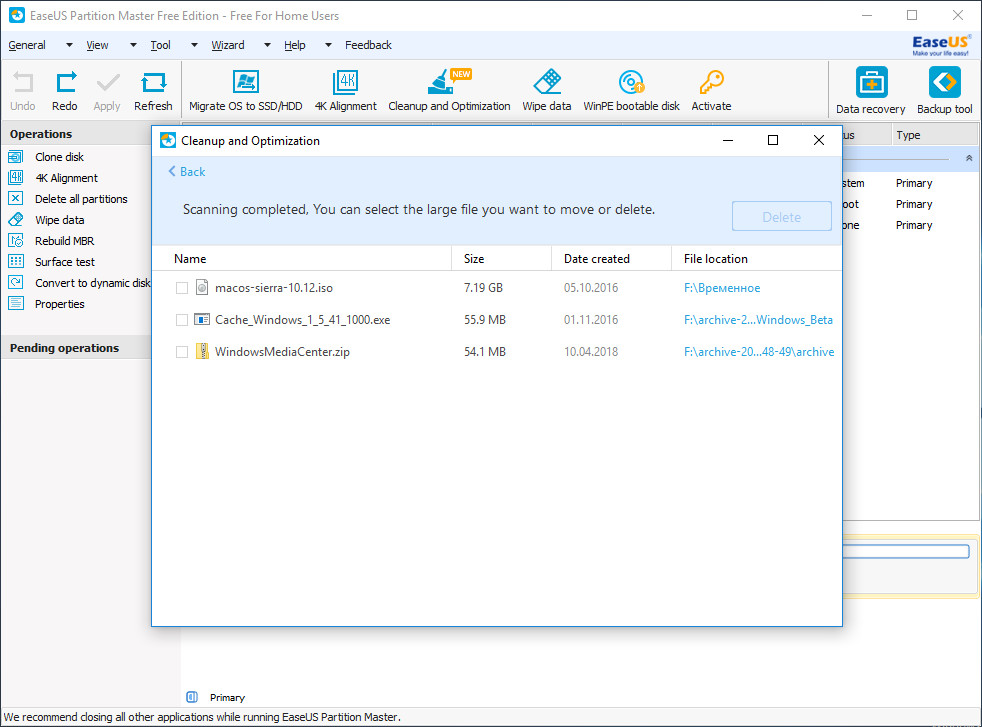The image size is (982, 727).
Task: Click the Feedback menu item
Action: pos(368,45)
